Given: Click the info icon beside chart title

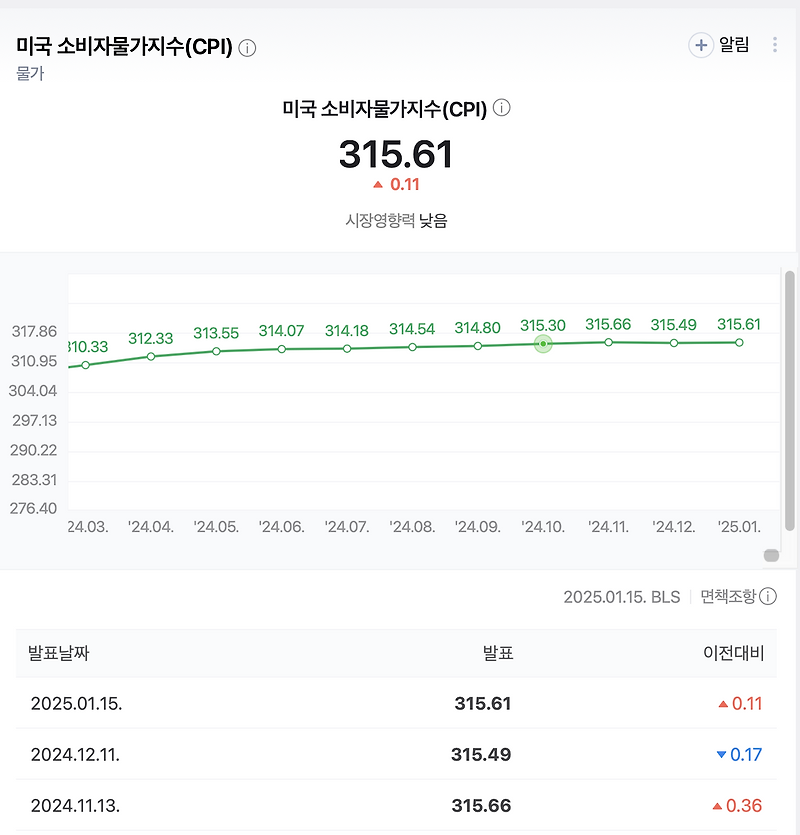Looking at the screenshot, I should click(503, 108).
